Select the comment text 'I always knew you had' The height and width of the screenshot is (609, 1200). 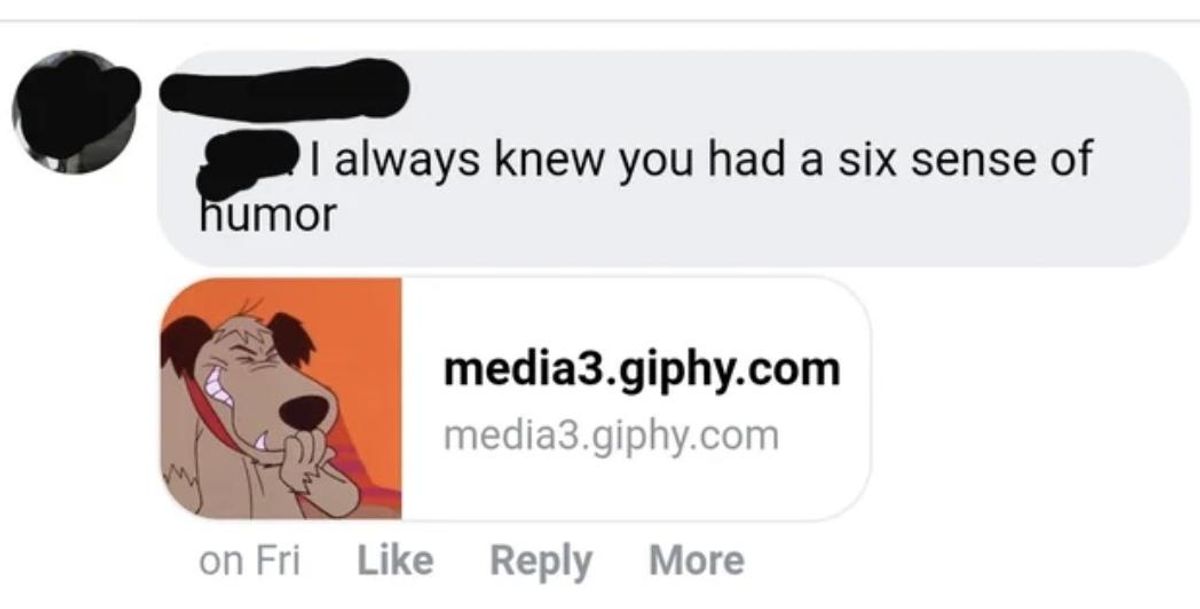[x=507, y=160]
